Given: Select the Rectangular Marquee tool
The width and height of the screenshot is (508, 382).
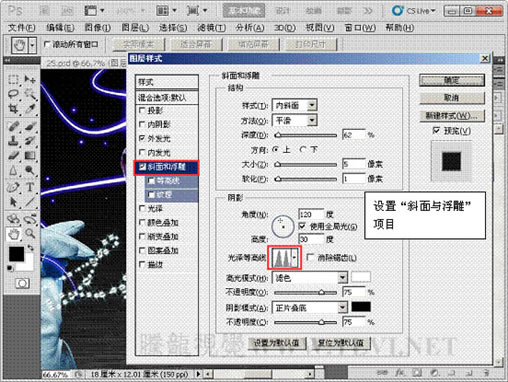Looking at the screenshot, I should [13, 80].
